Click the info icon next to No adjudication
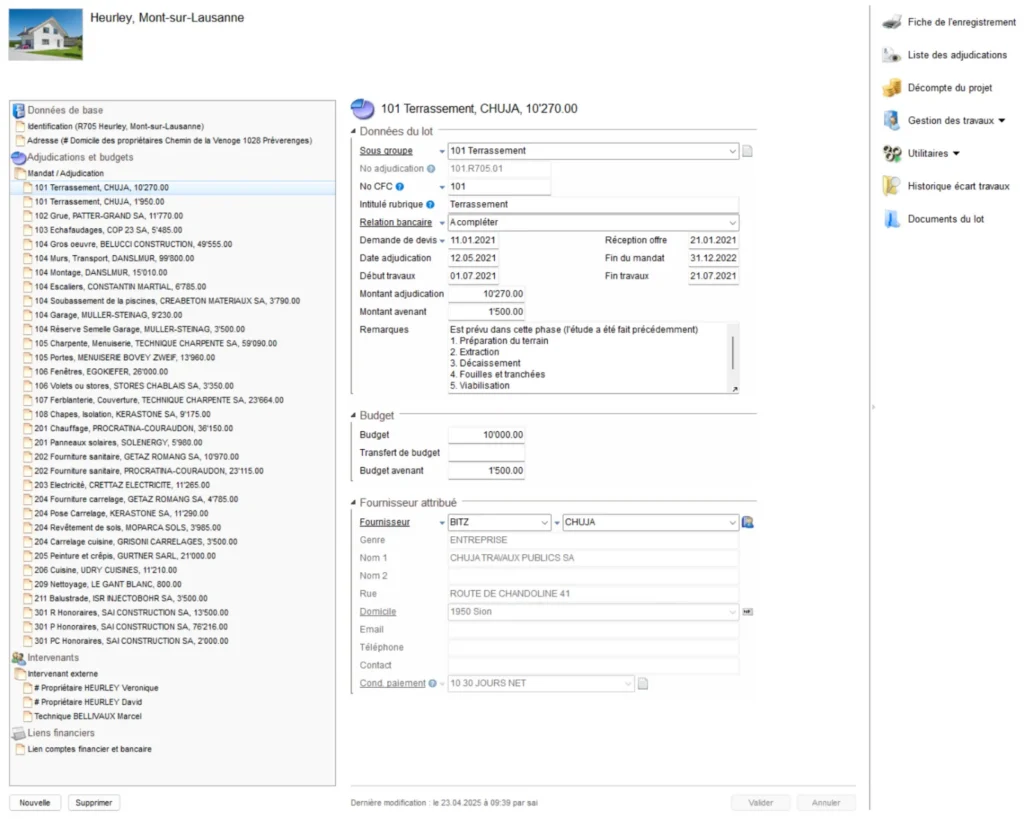The image size is (1024, 819). pyautogui.click(x=430, y=169)
